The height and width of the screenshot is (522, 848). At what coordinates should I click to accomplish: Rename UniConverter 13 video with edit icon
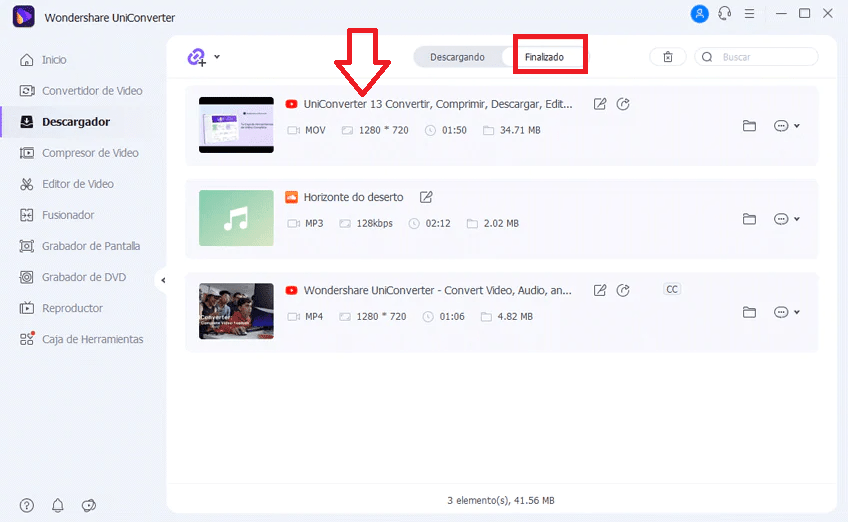coord(600,104)
